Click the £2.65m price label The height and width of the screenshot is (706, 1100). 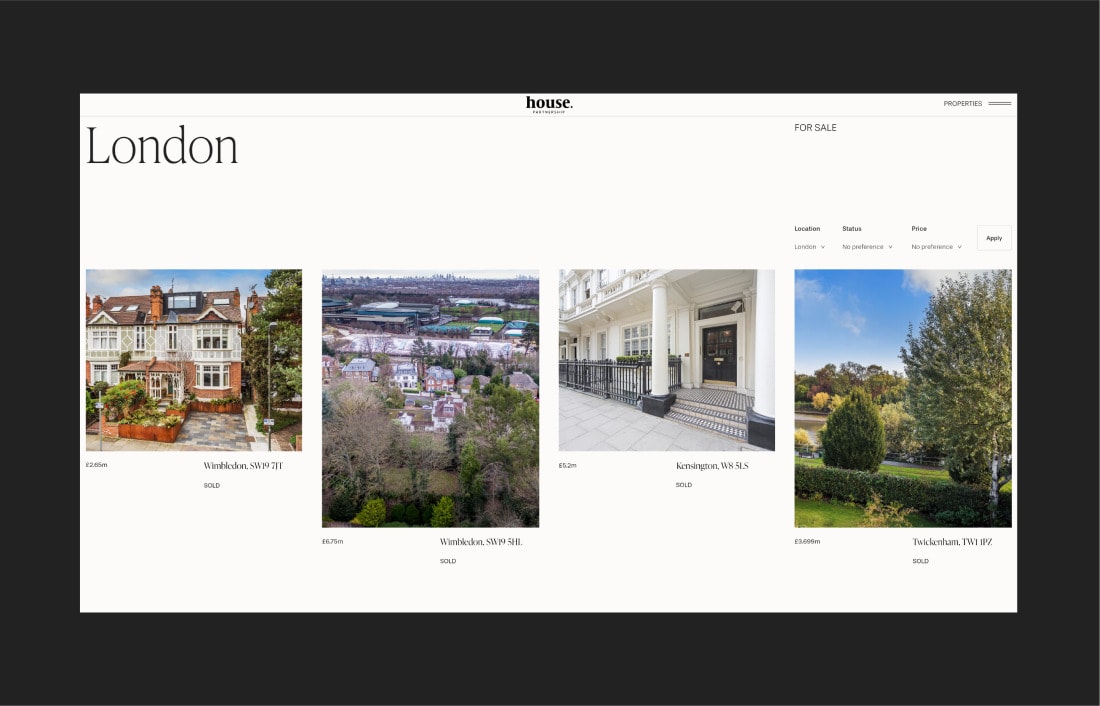click(96, 465)
